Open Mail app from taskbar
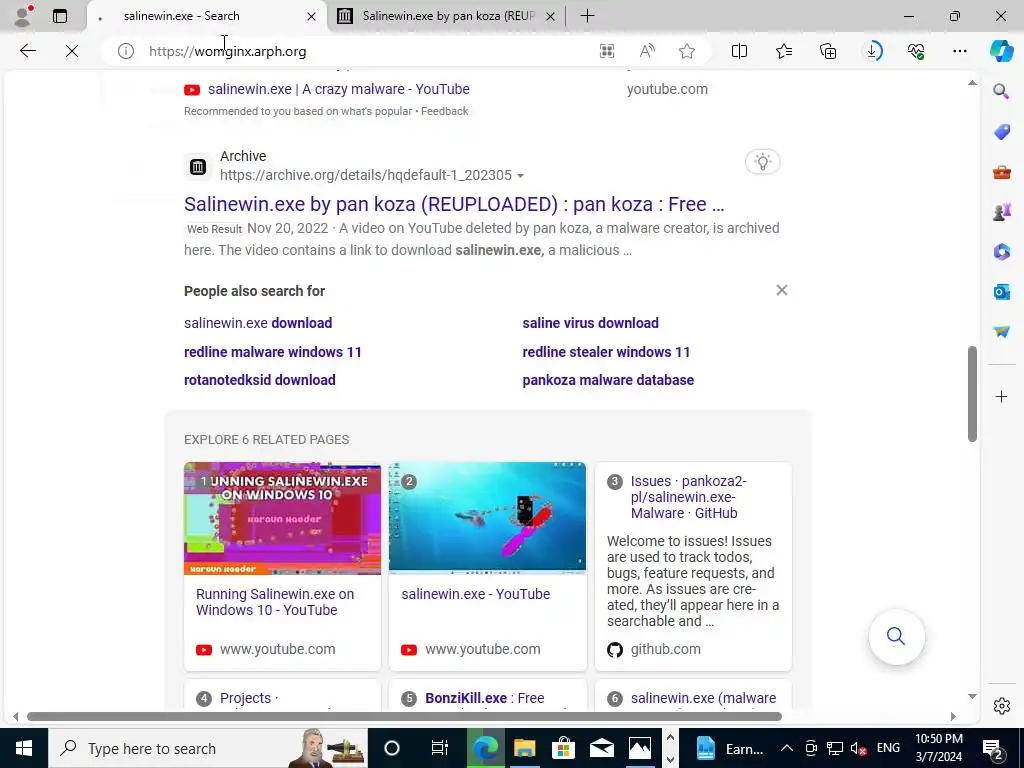The height and width of the screenshot is (768, 1024). [601, 748]
